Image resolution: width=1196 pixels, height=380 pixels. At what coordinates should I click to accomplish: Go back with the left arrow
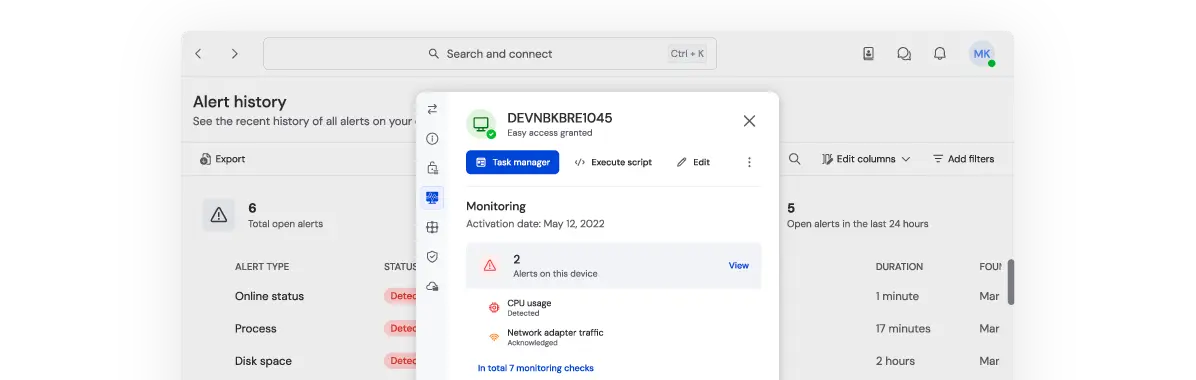(198, 53)
